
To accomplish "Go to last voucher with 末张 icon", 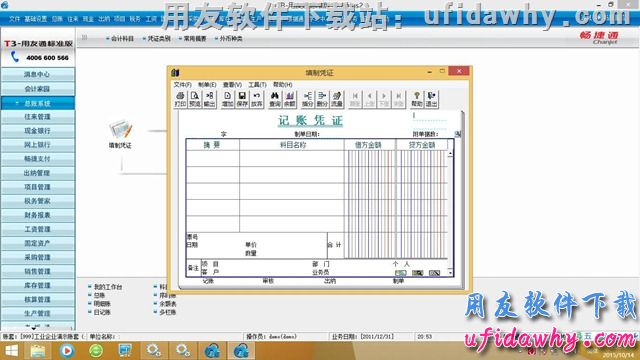I will click(399, 99).
